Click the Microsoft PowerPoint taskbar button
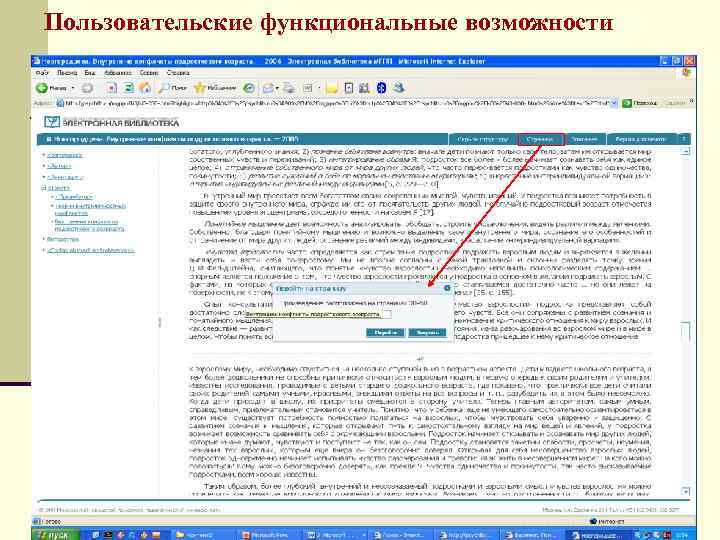Viewport: 720px width, 540px height. 268,535
